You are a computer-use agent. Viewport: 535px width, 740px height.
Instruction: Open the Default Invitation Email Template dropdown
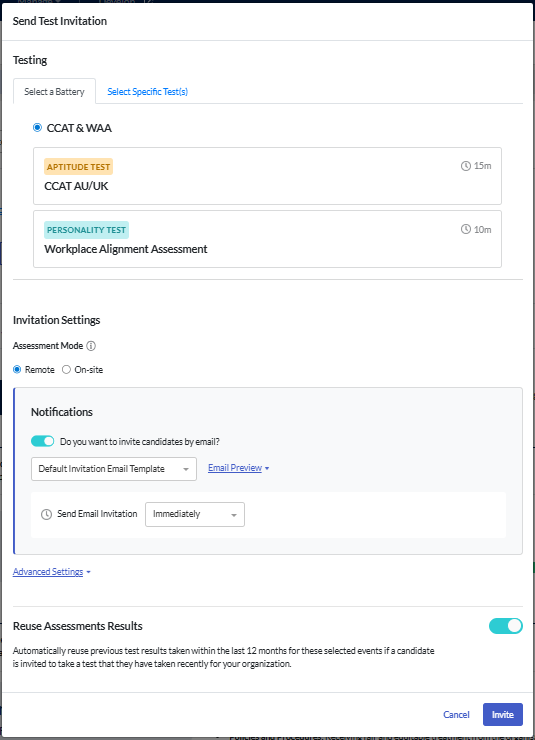(x=114, y=469)
